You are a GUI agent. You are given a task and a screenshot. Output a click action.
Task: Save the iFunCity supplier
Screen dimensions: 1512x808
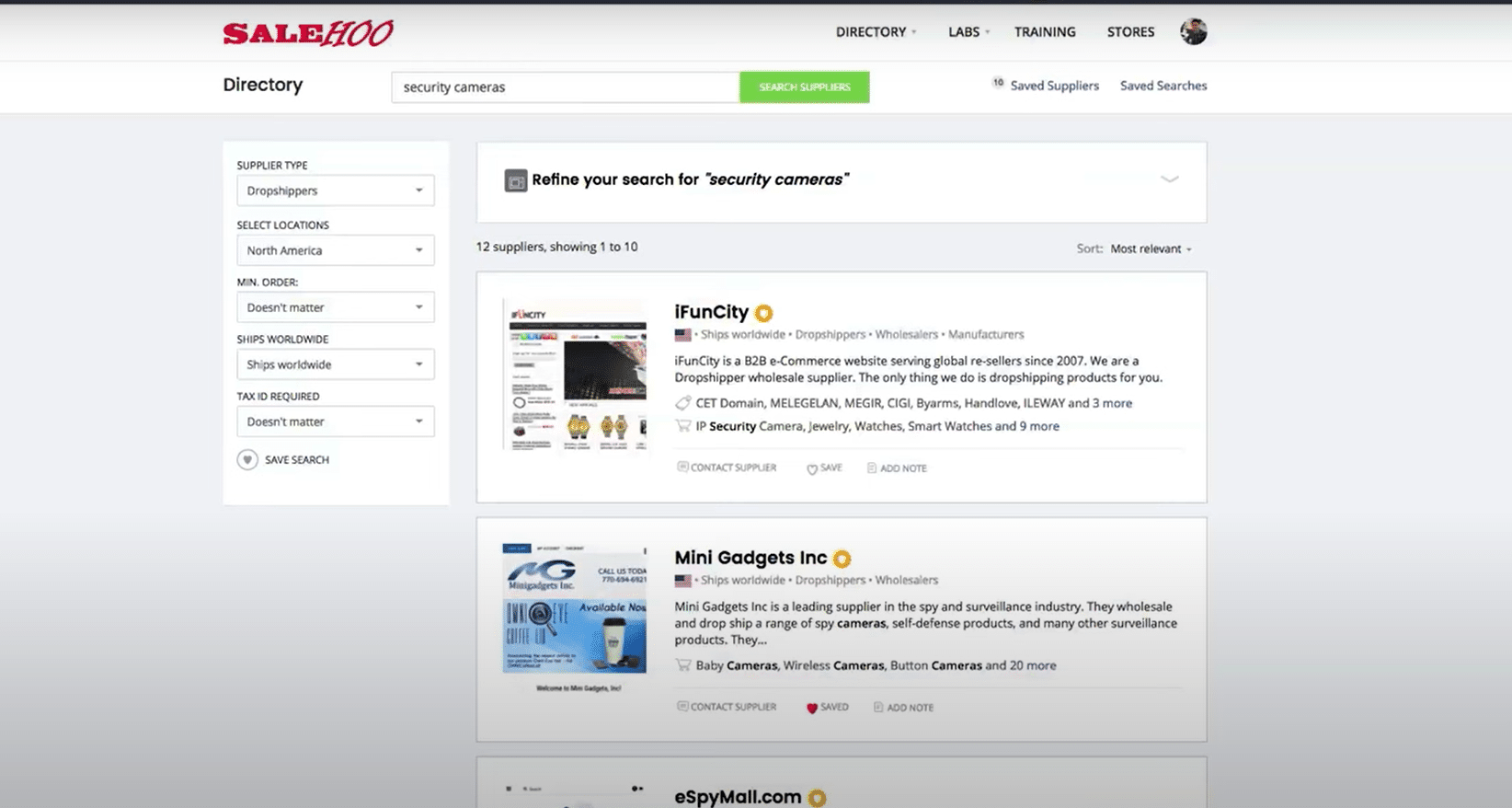[x=824, y=468]
